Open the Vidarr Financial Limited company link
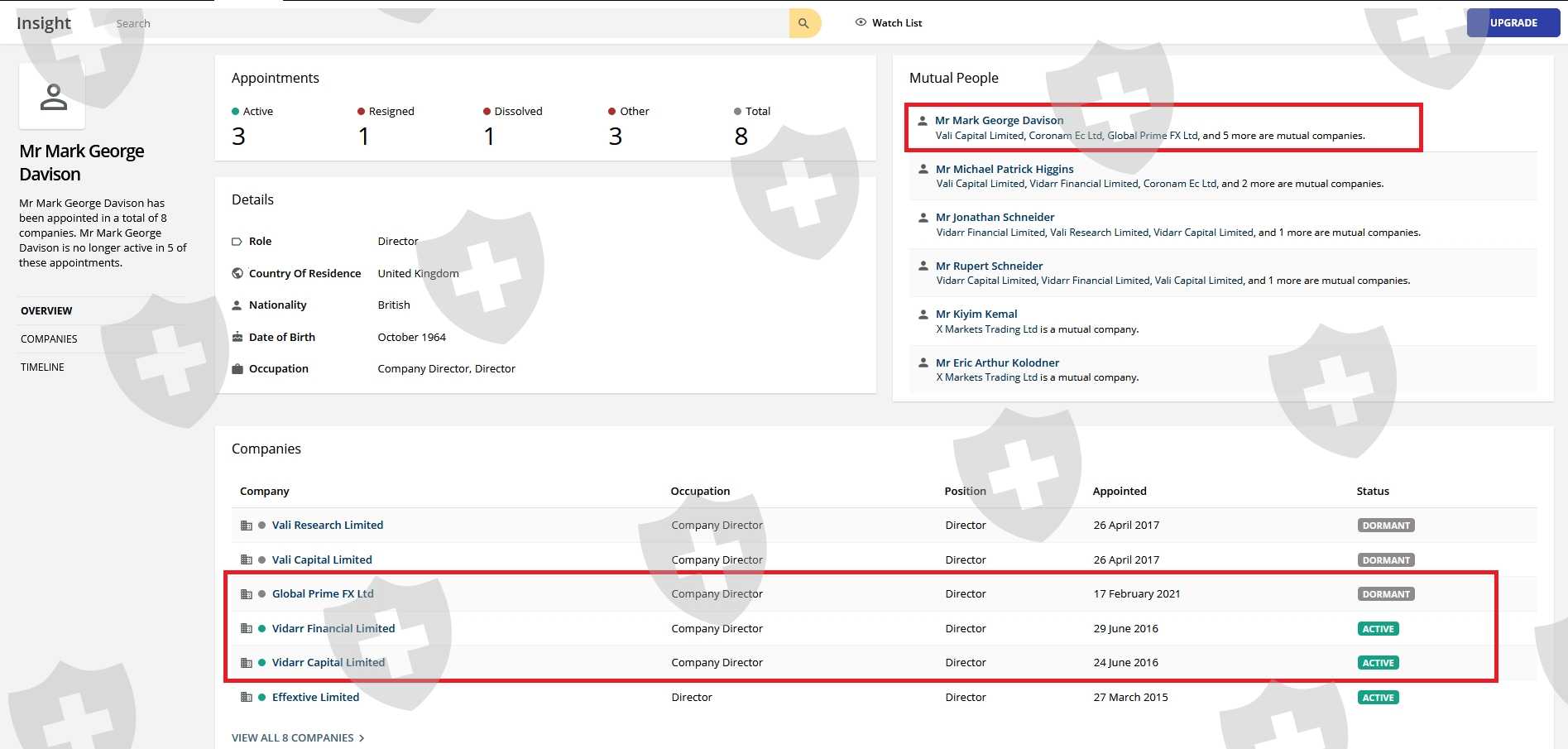Image resolution: width=1568 pixels, height=749 pixels. (333, 629)
